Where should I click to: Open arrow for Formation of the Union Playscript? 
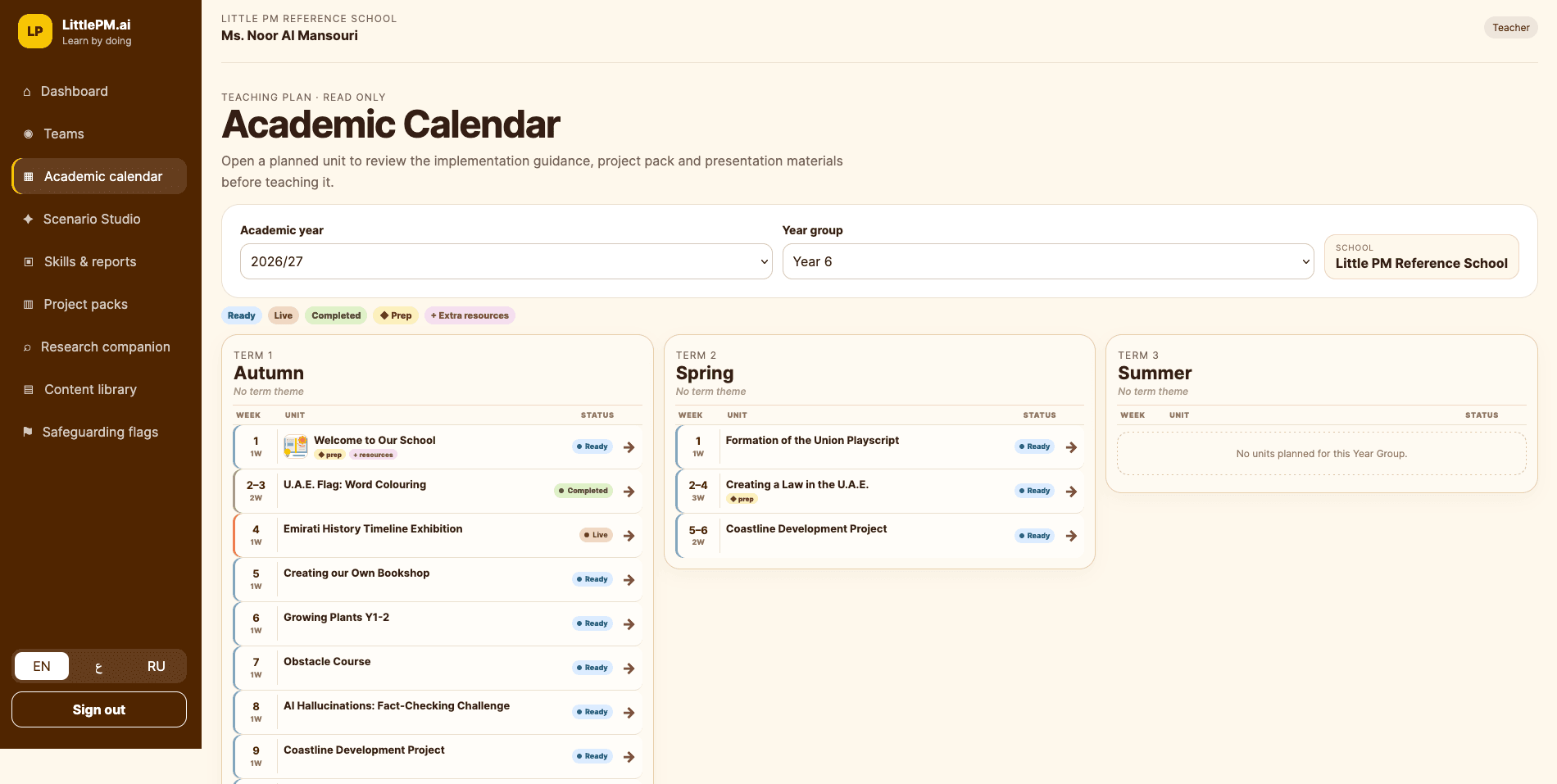(1072, 447)
